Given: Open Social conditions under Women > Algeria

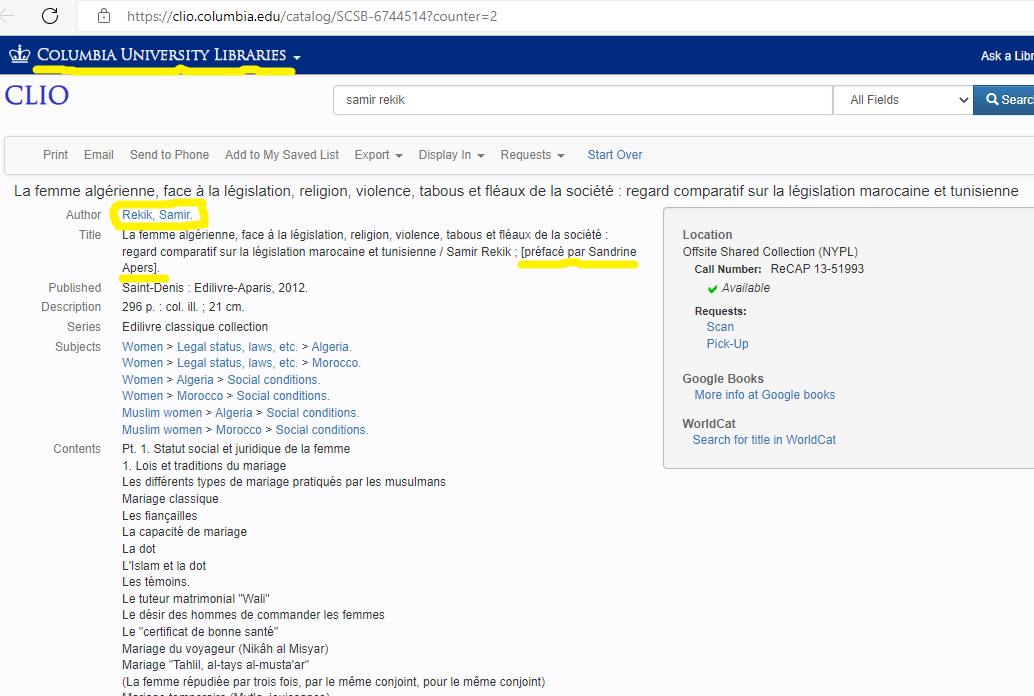Looking at the screenshot, I should (274, 379).
